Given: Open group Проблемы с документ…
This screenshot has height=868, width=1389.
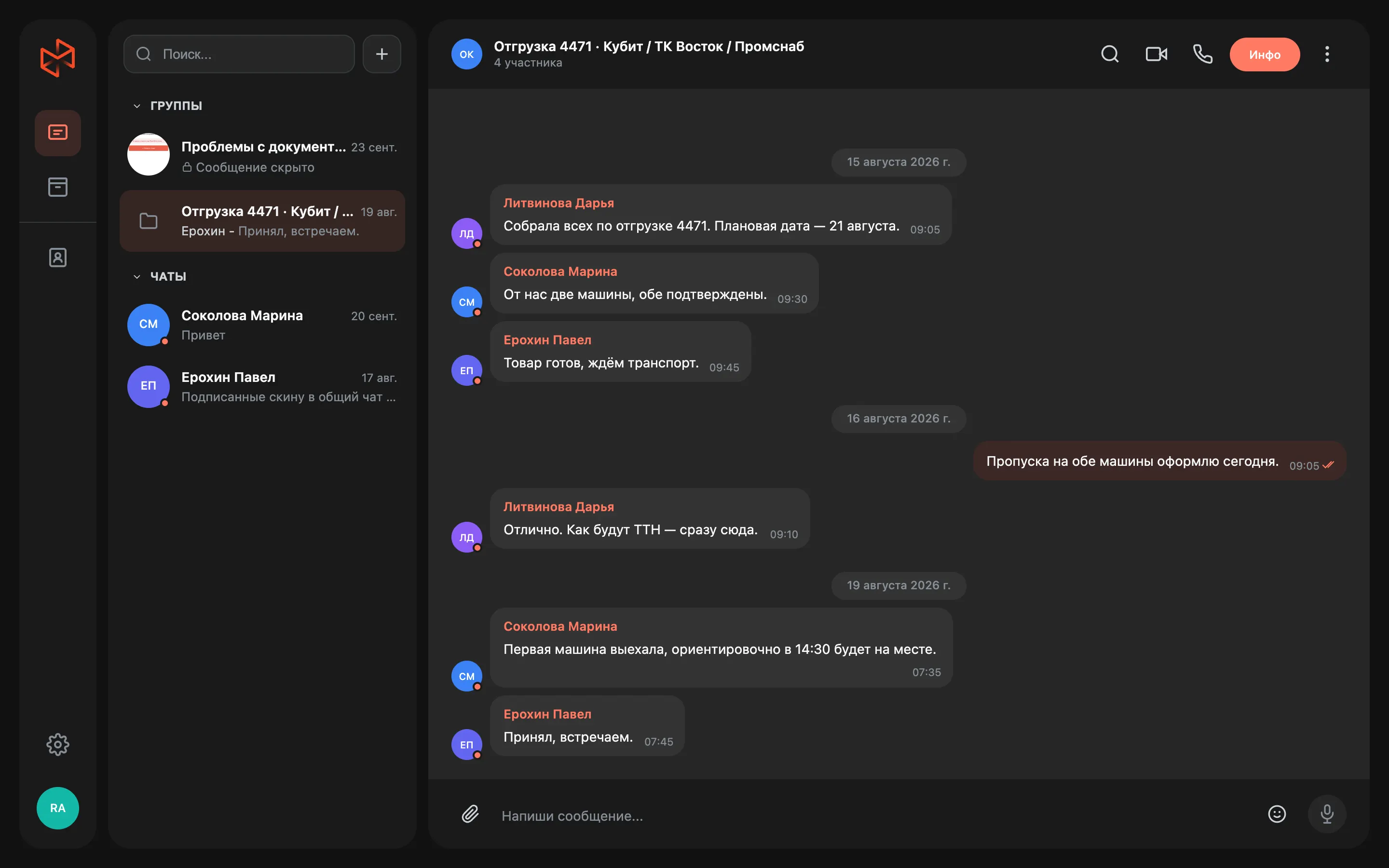Looking at the screenshot, I should click(262, 155).
